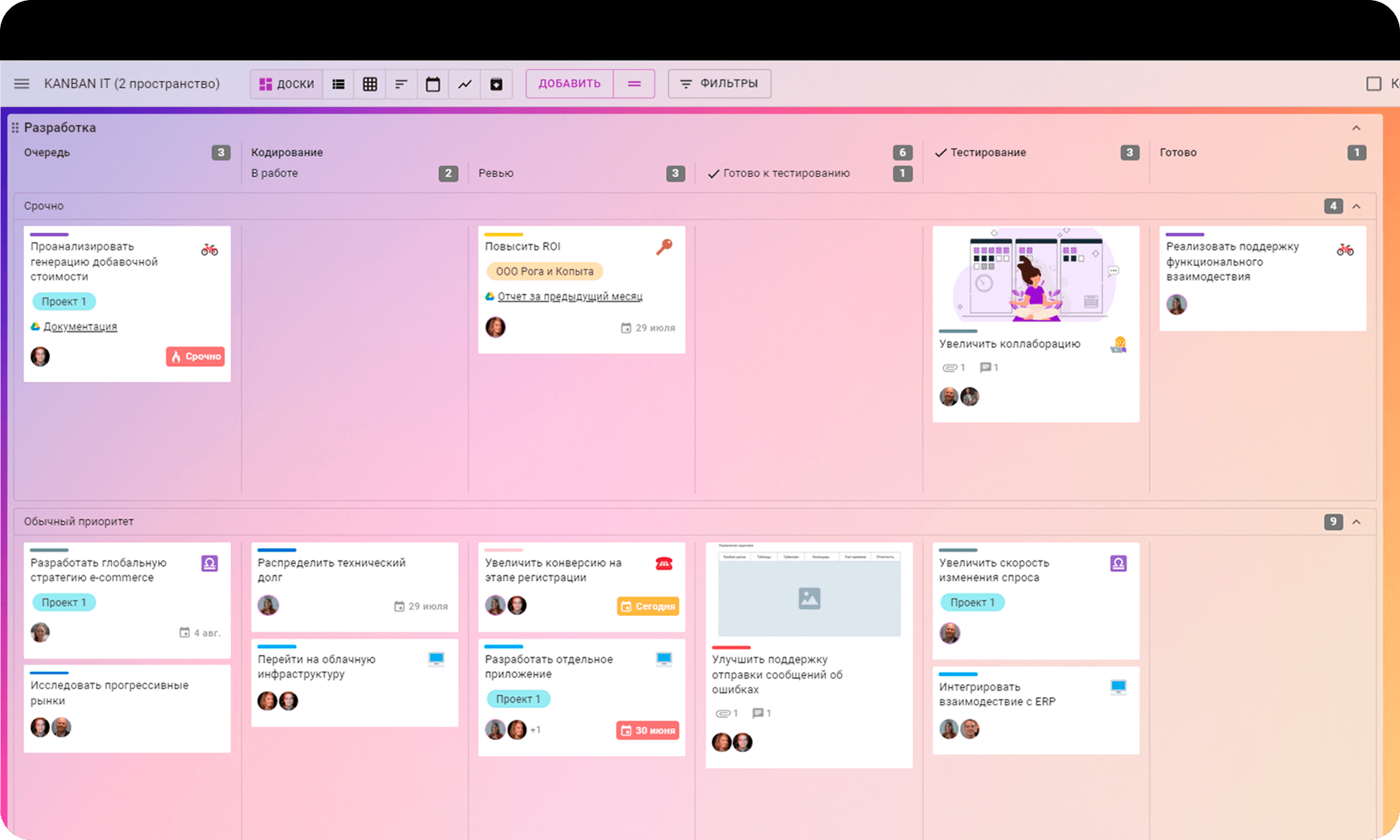1400x840 pixels.
Task: Open the Фильтры panel
Action: point(719,83)
